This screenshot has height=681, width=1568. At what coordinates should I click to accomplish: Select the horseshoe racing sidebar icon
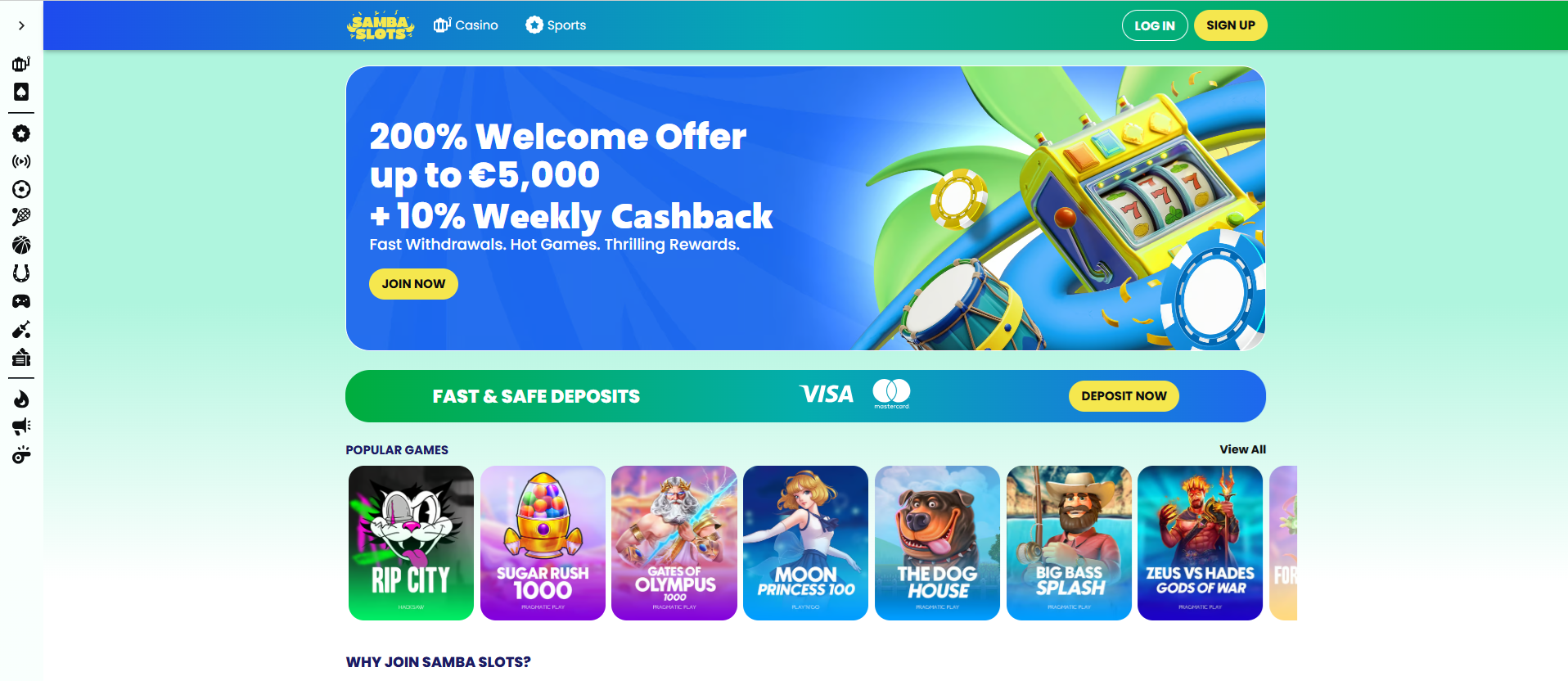(x=21, y=273)
